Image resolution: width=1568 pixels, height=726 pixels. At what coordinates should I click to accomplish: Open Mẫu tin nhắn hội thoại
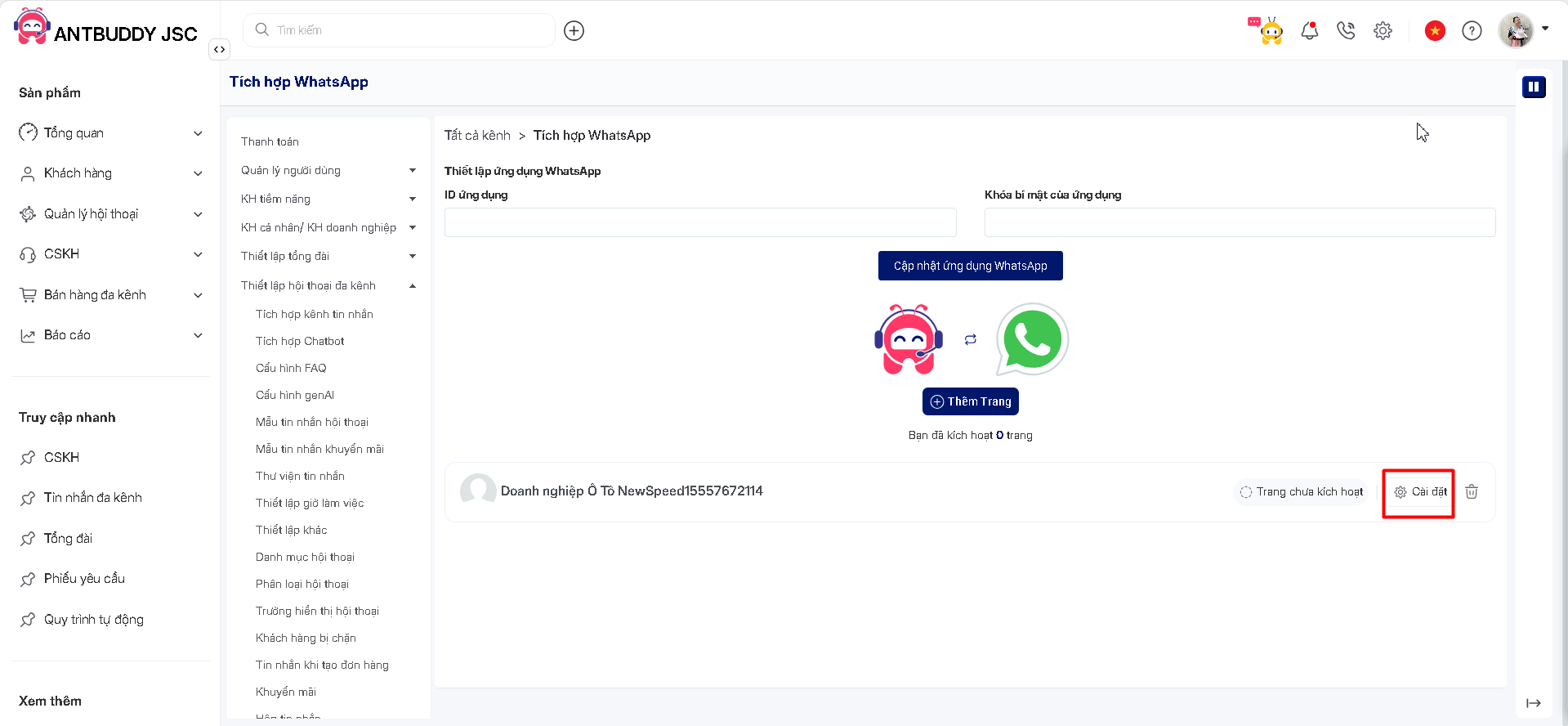point(312,422)
